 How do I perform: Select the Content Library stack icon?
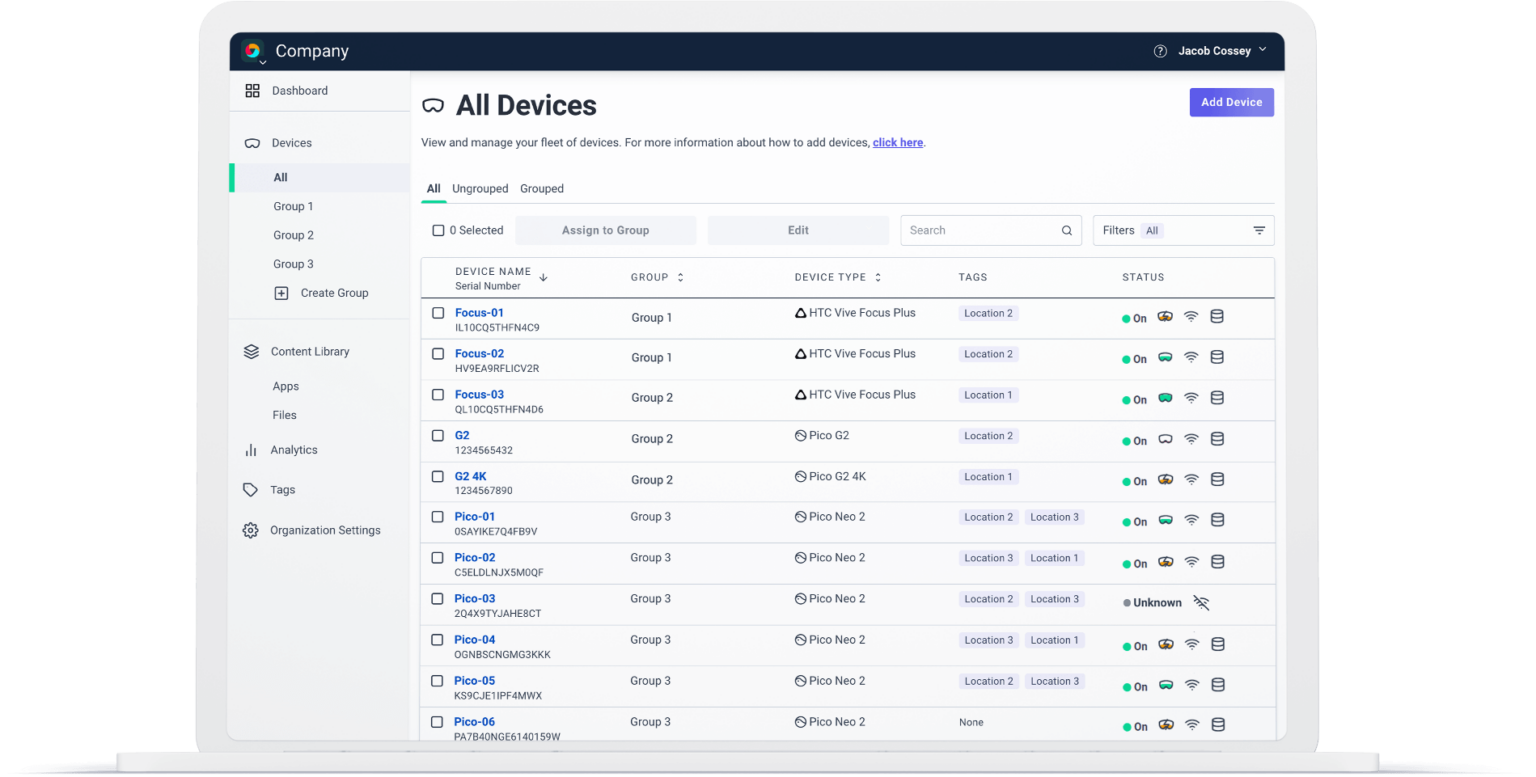(x=250, y=351)
